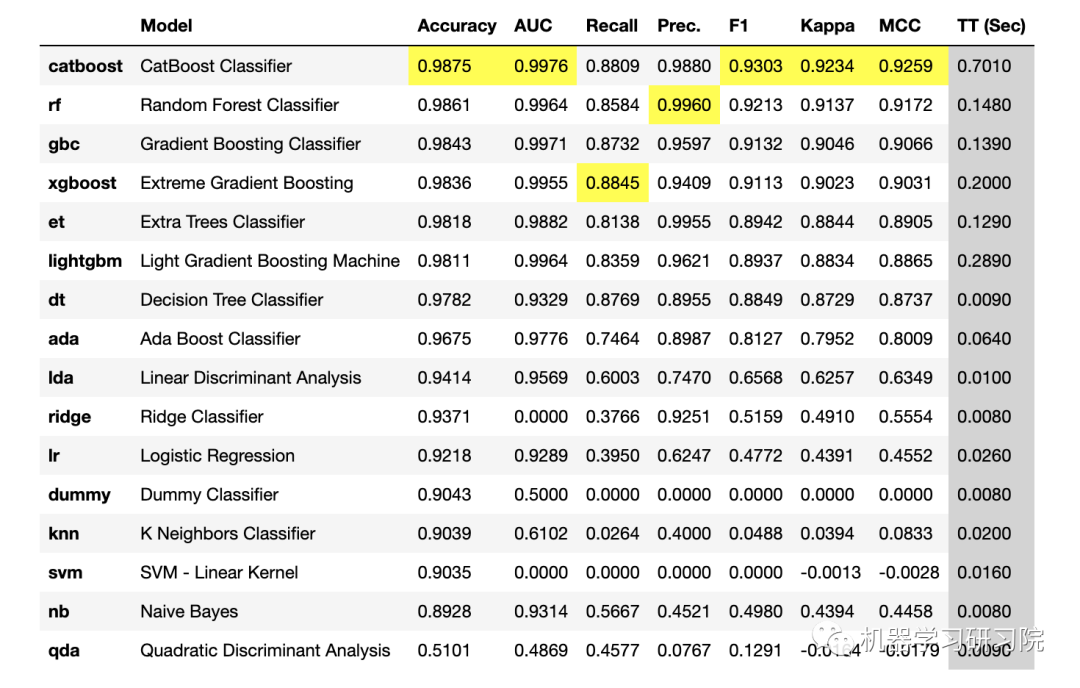Click K Neighbors Classifier model name
1080x688 pixels.
point(228,533)
